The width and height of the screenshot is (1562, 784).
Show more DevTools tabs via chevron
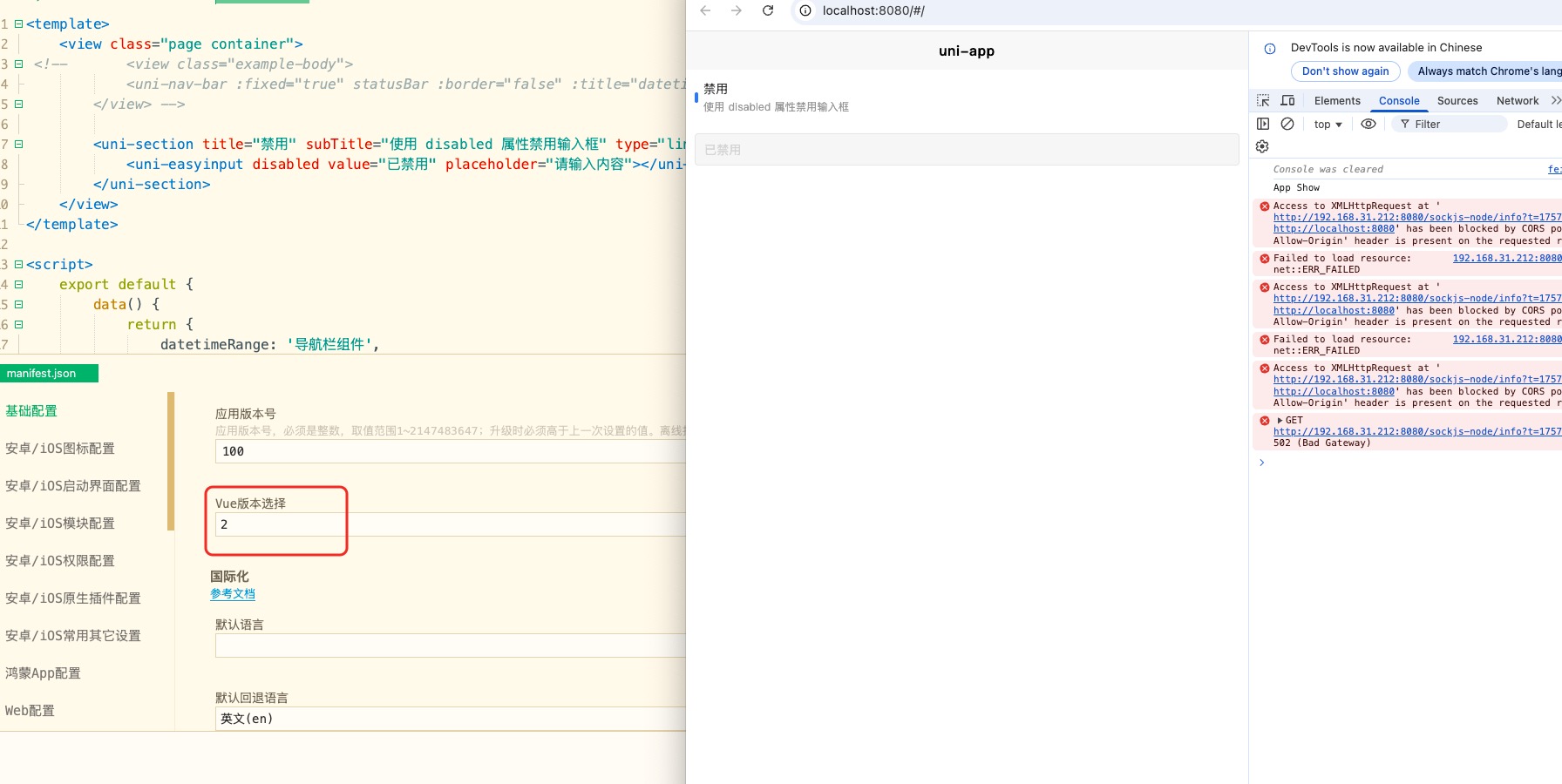point(1555,100)
